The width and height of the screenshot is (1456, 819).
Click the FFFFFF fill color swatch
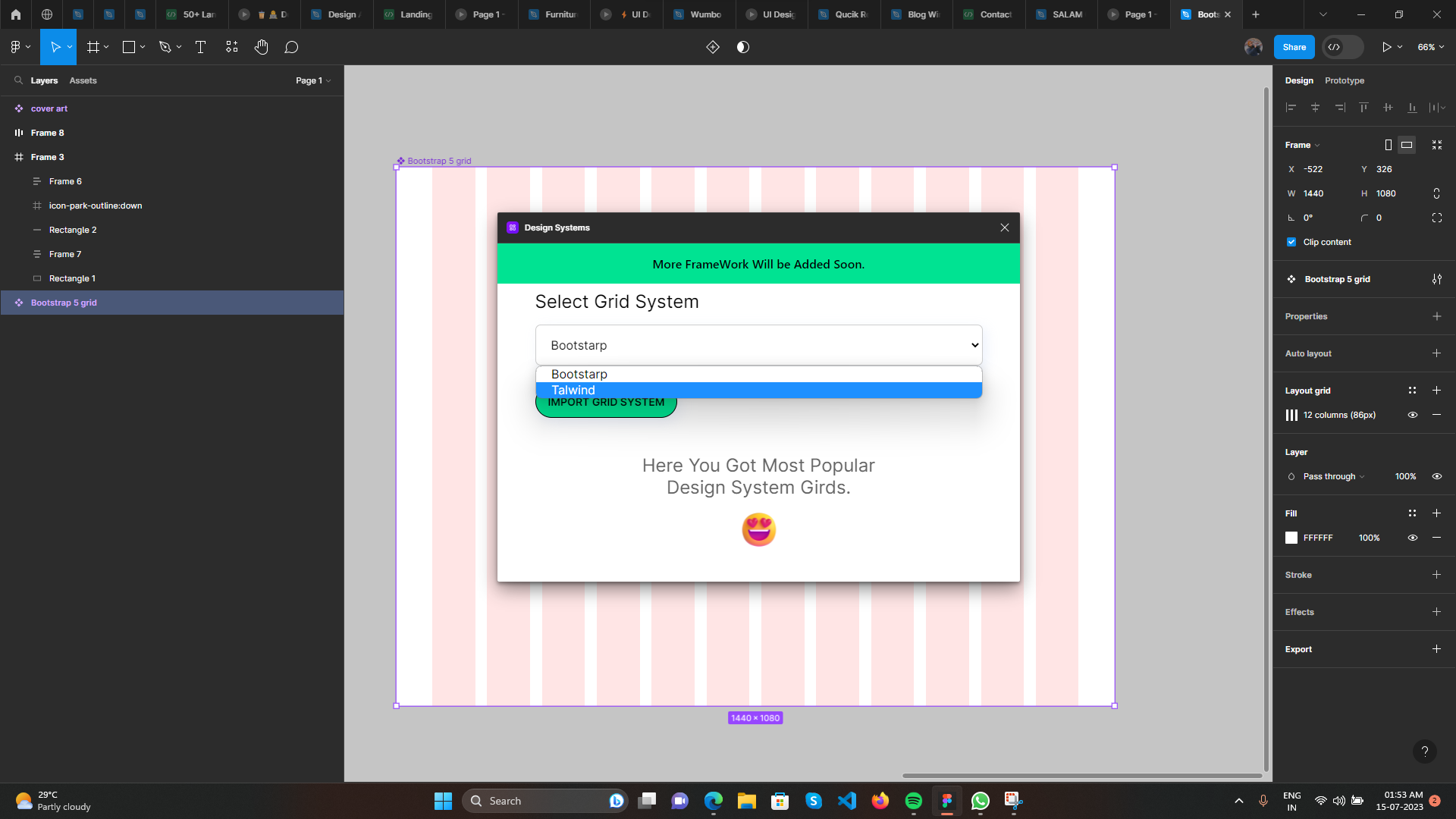click(x=1291, y=538)
